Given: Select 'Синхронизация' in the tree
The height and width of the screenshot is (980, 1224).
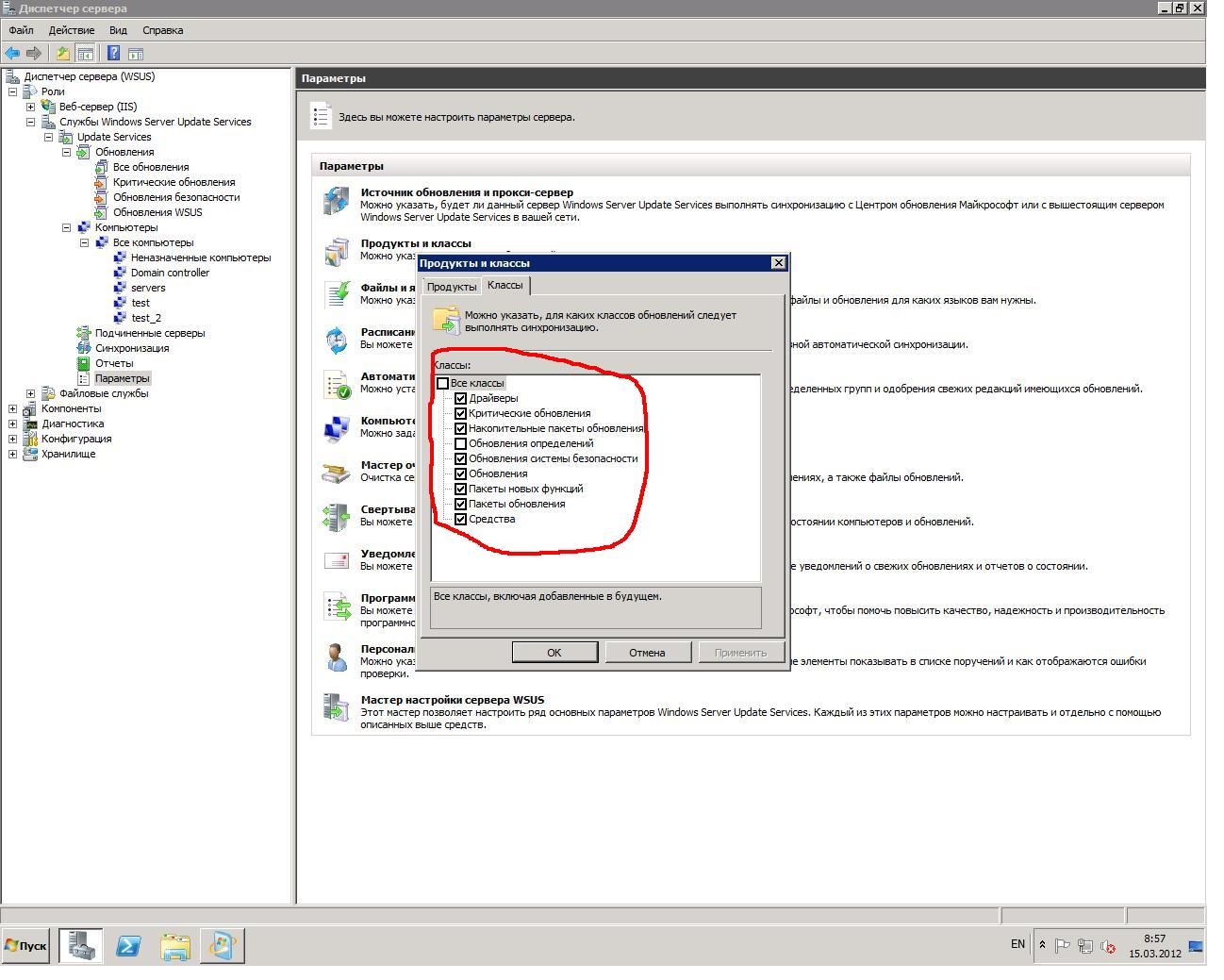Looking at the screenshot, I should pos(132,348).
